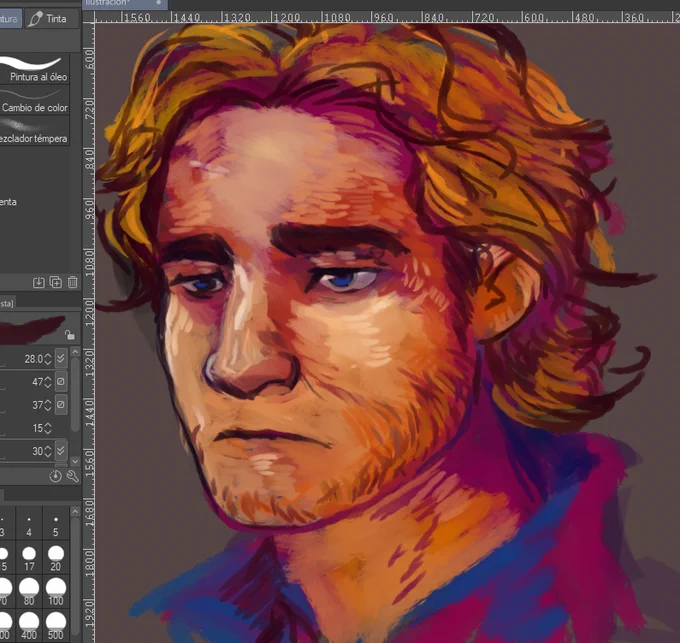Viewport: 680px width, 643px height.
Task: Click the reset settings clock icon
Action: point(56,476)
